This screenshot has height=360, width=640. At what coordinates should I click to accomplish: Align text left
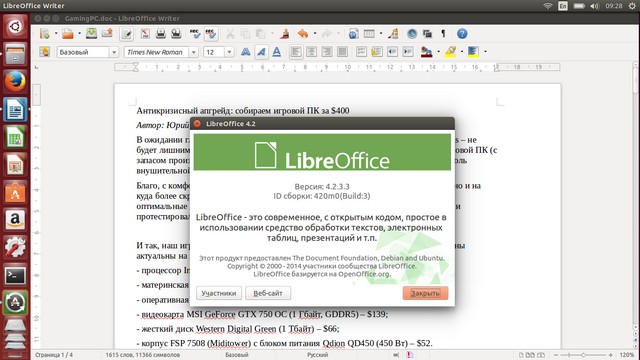click(296, 52)
